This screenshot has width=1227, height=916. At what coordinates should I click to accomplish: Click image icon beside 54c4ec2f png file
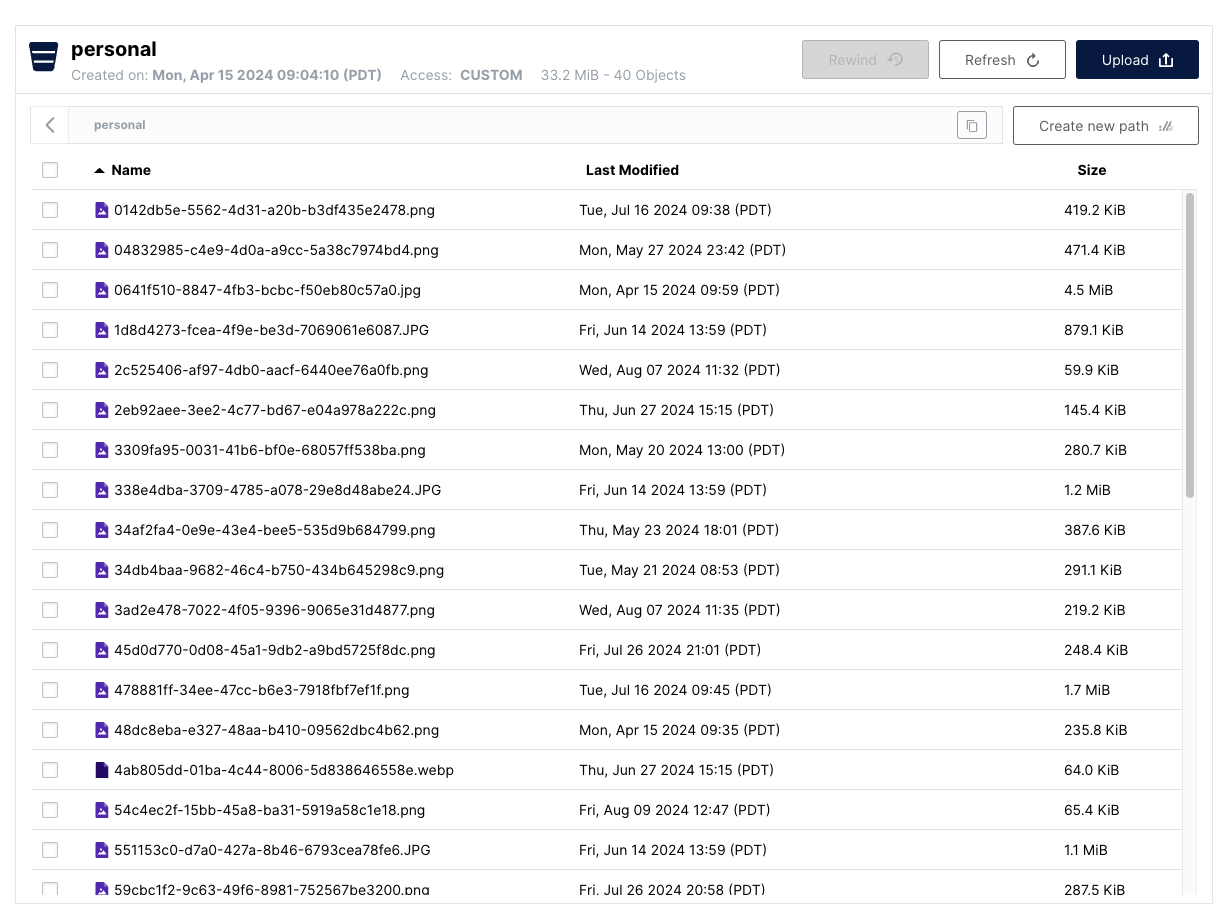(101, 810)
